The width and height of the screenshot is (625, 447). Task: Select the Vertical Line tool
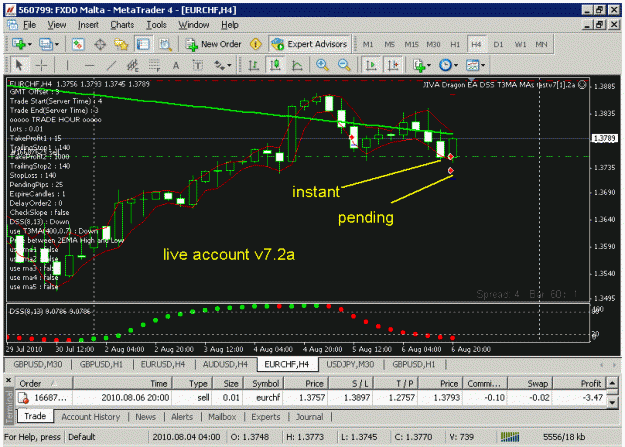pyautogui.click(x=67, y=65)
